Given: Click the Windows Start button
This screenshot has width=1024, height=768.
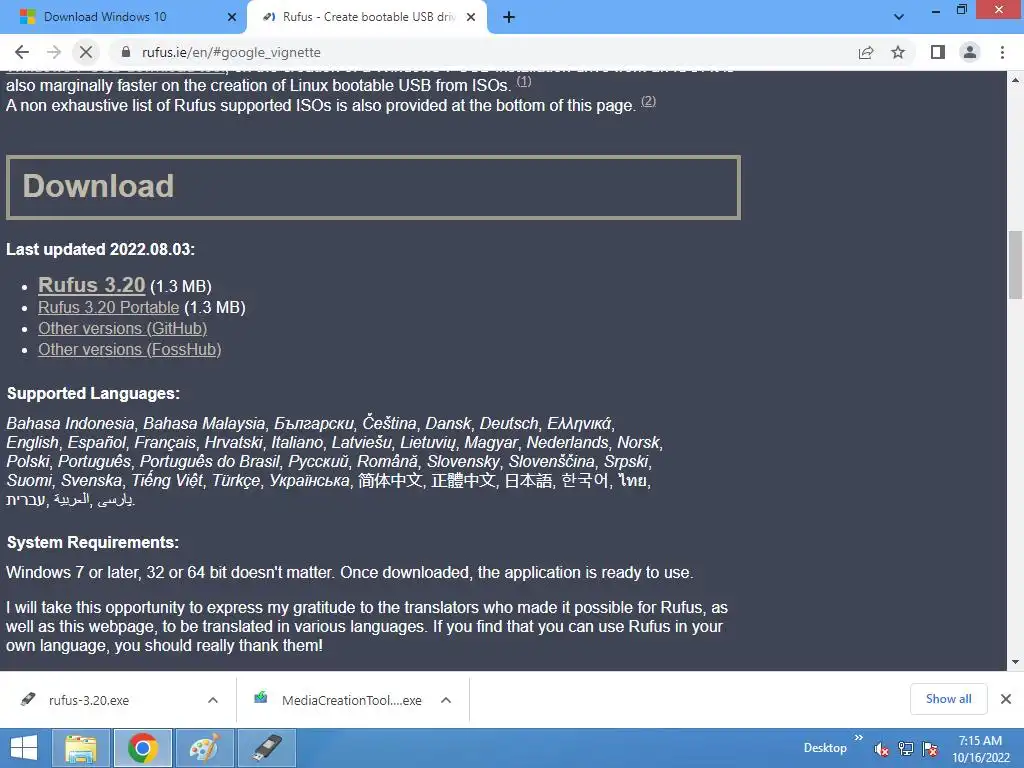Looking at the screenshot, I should point(24,748).
